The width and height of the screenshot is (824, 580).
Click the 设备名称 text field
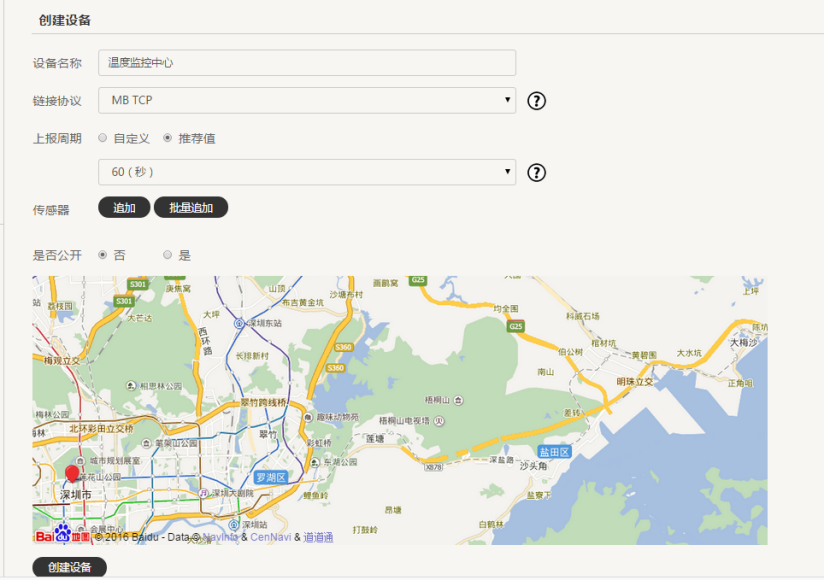(307, 62)
